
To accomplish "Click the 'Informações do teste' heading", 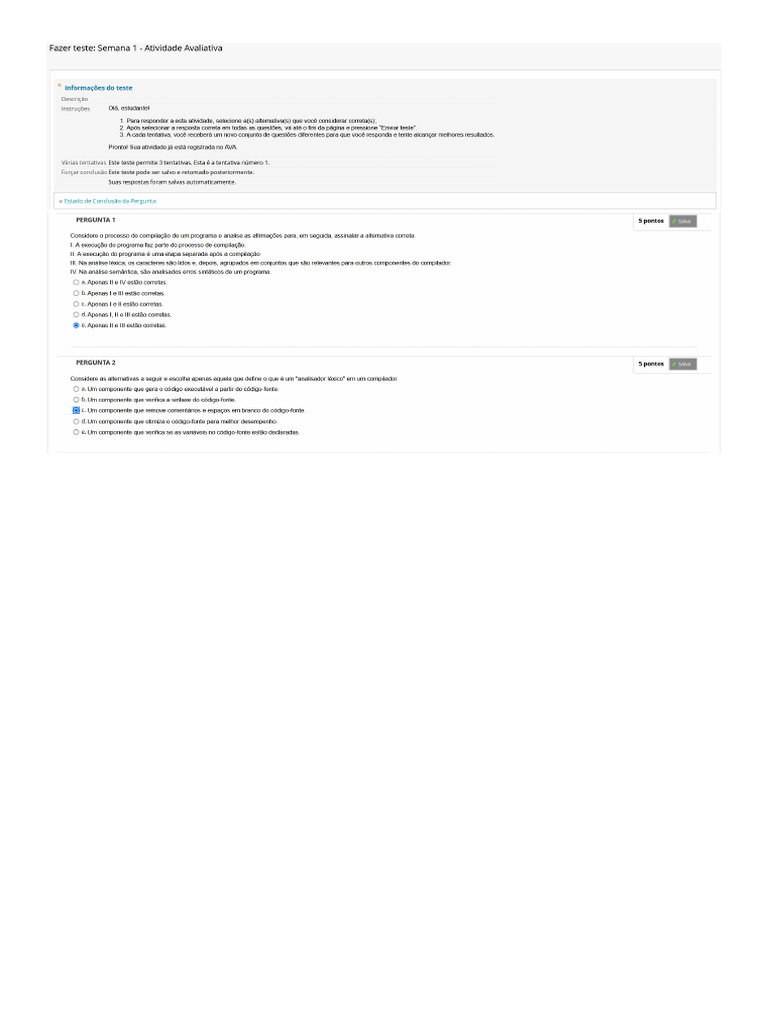I will 98,88.
